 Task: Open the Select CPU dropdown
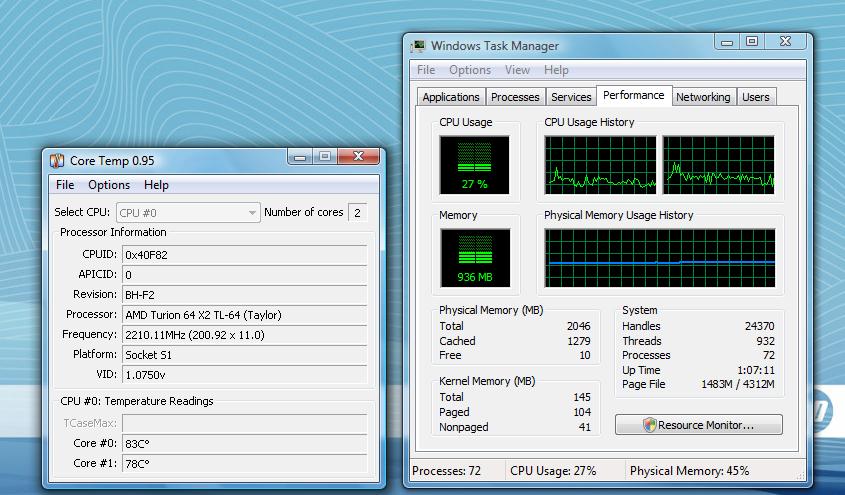(188, 213)
